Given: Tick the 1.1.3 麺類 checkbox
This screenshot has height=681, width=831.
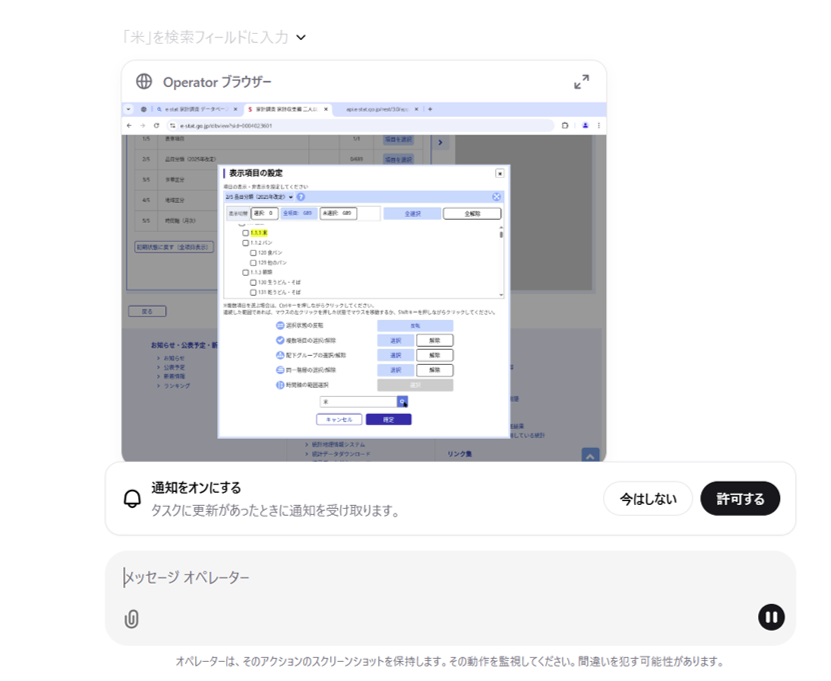Looking at the screenshot, I should click(x=245, y=272).
